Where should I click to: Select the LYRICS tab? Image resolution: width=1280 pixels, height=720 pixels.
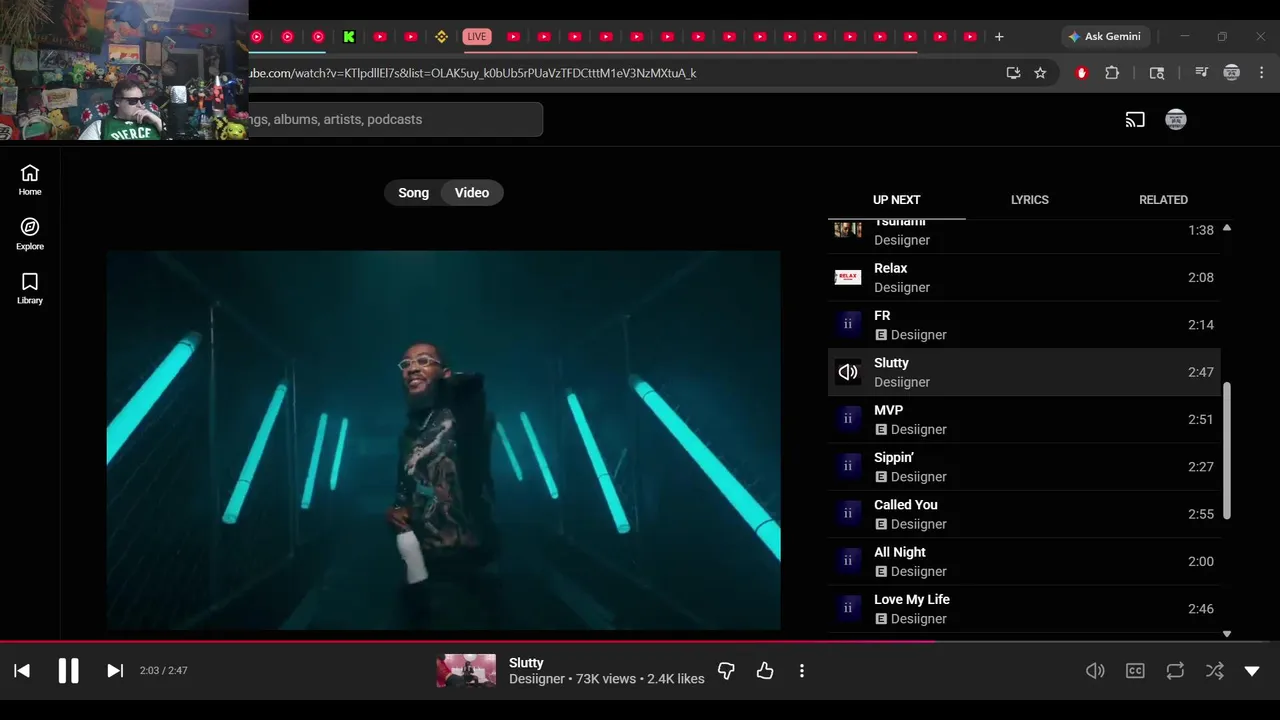pyautogui.click(x=1030, y=200)
